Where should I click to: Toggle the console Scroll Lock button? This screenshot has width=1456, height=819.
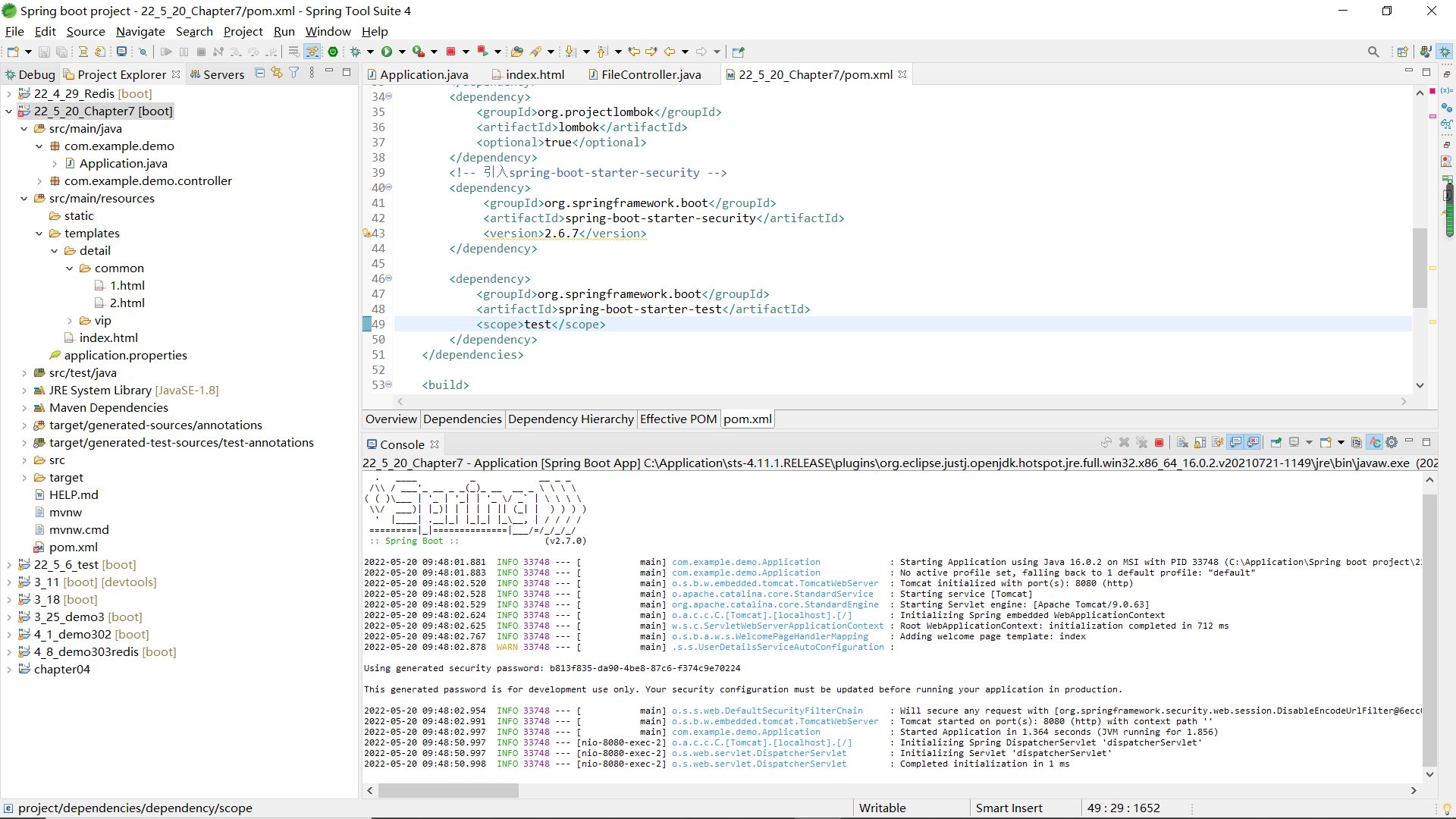(x=1200, y=442)
